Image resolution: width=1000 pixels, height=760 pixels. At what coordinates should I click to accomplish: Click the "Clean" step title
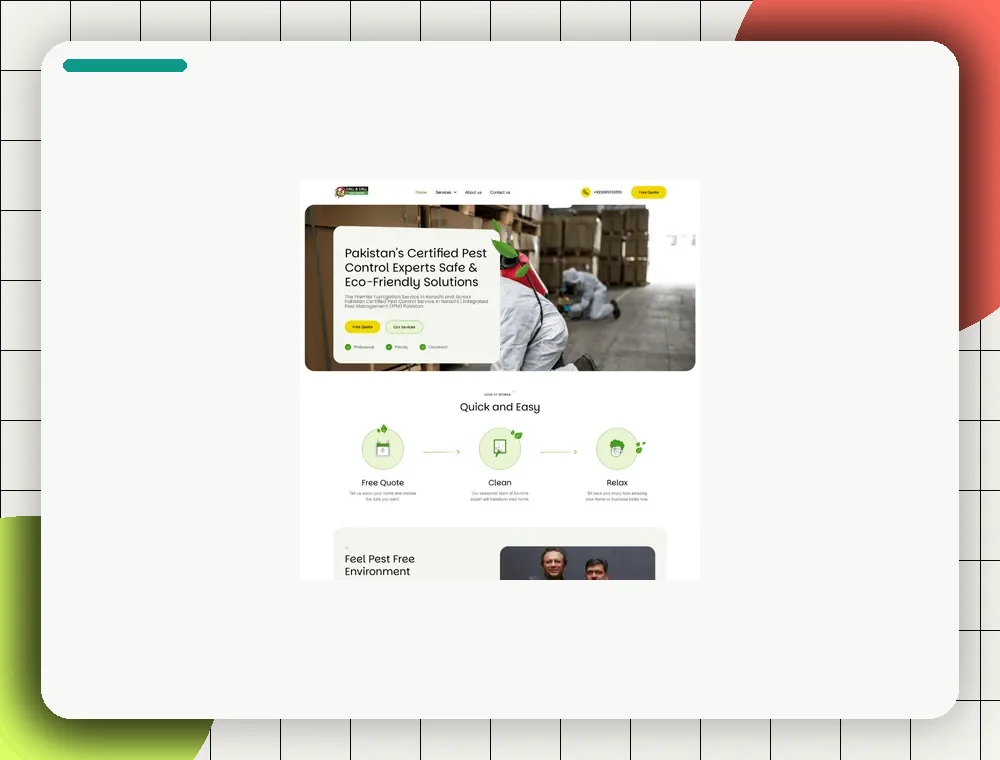coord(500,483)
